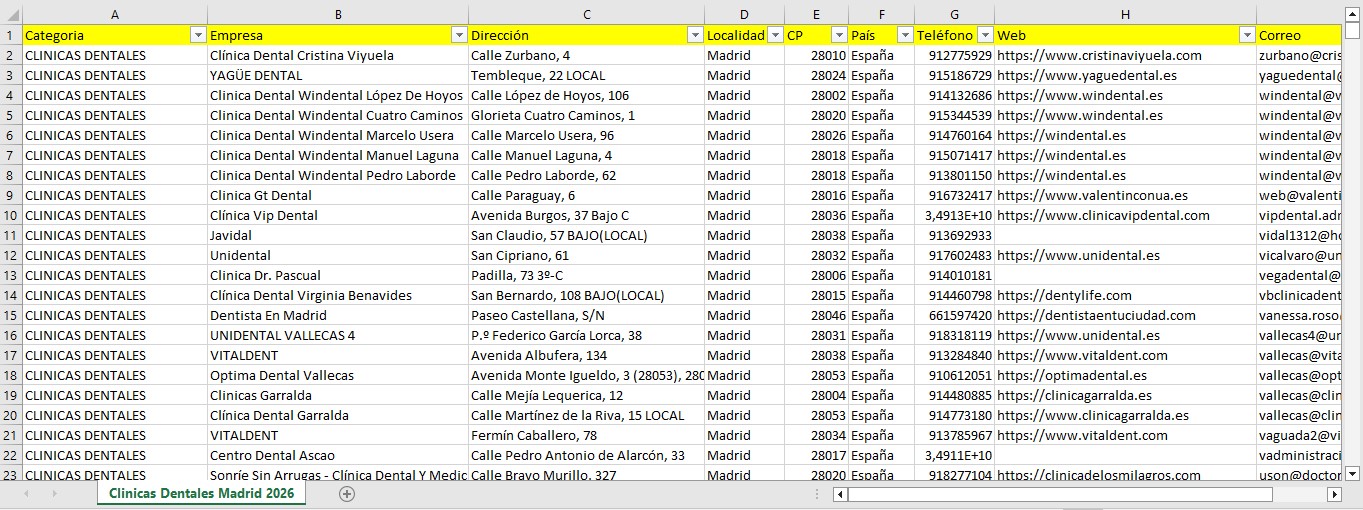Select cell Clínica Dental Virginia Benavides
The width and height of the screenshot is (1363, 510).
tap(338, 295)
